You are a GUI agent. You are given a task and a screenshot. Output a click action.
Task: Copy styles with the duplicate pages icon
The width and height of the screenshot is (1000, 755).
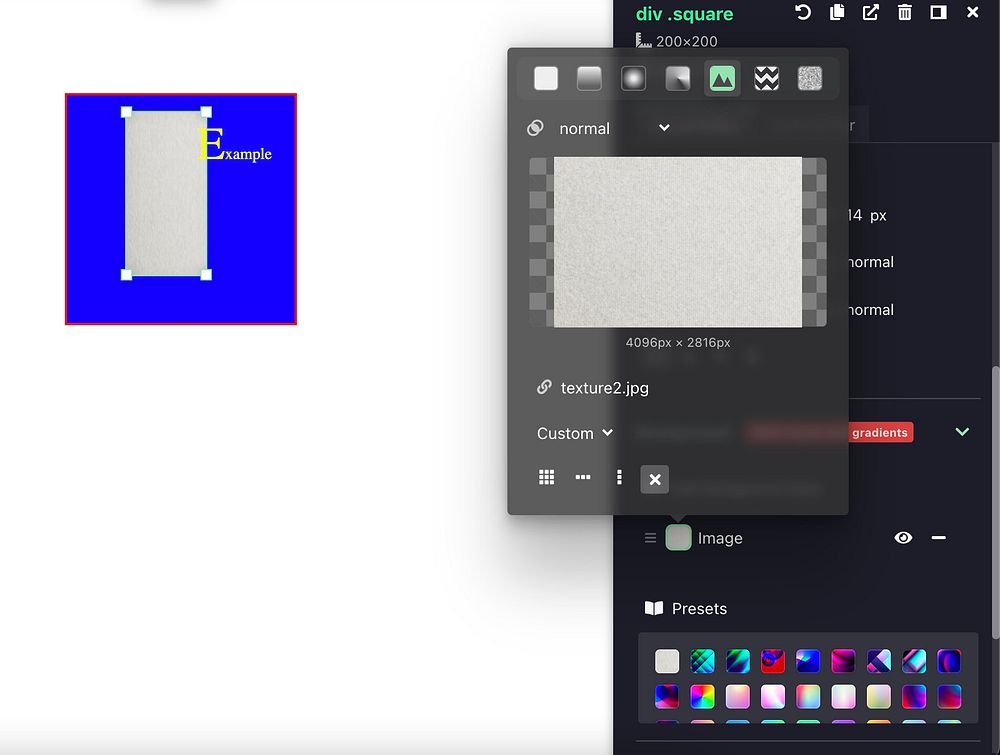tap(837, 12)
